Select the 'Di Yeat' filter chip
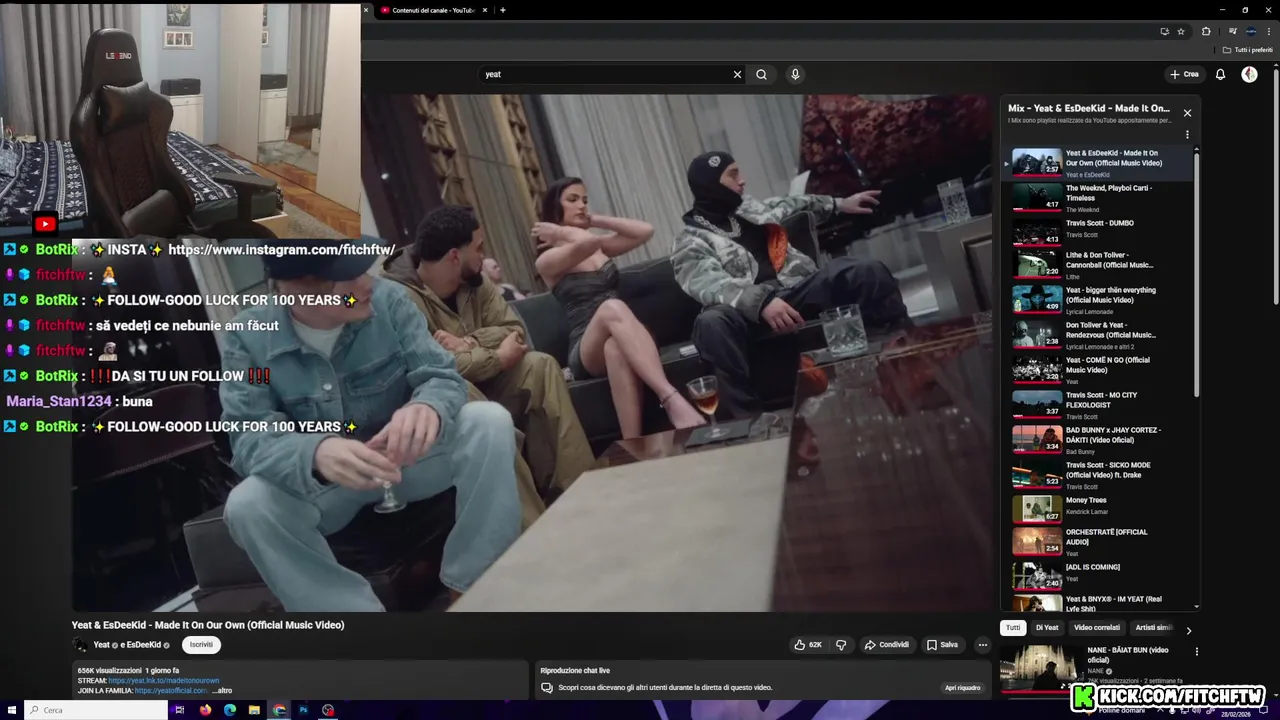The width and height of the screenshot is (1280, 720). pos(1047,628)
